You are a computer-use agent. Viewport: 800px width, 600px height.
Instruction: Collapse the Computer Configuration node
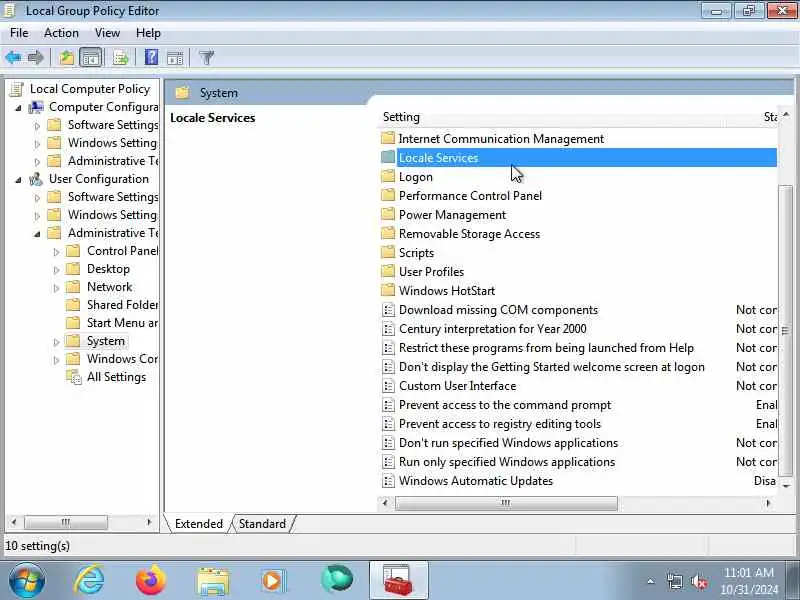point(18,108)
